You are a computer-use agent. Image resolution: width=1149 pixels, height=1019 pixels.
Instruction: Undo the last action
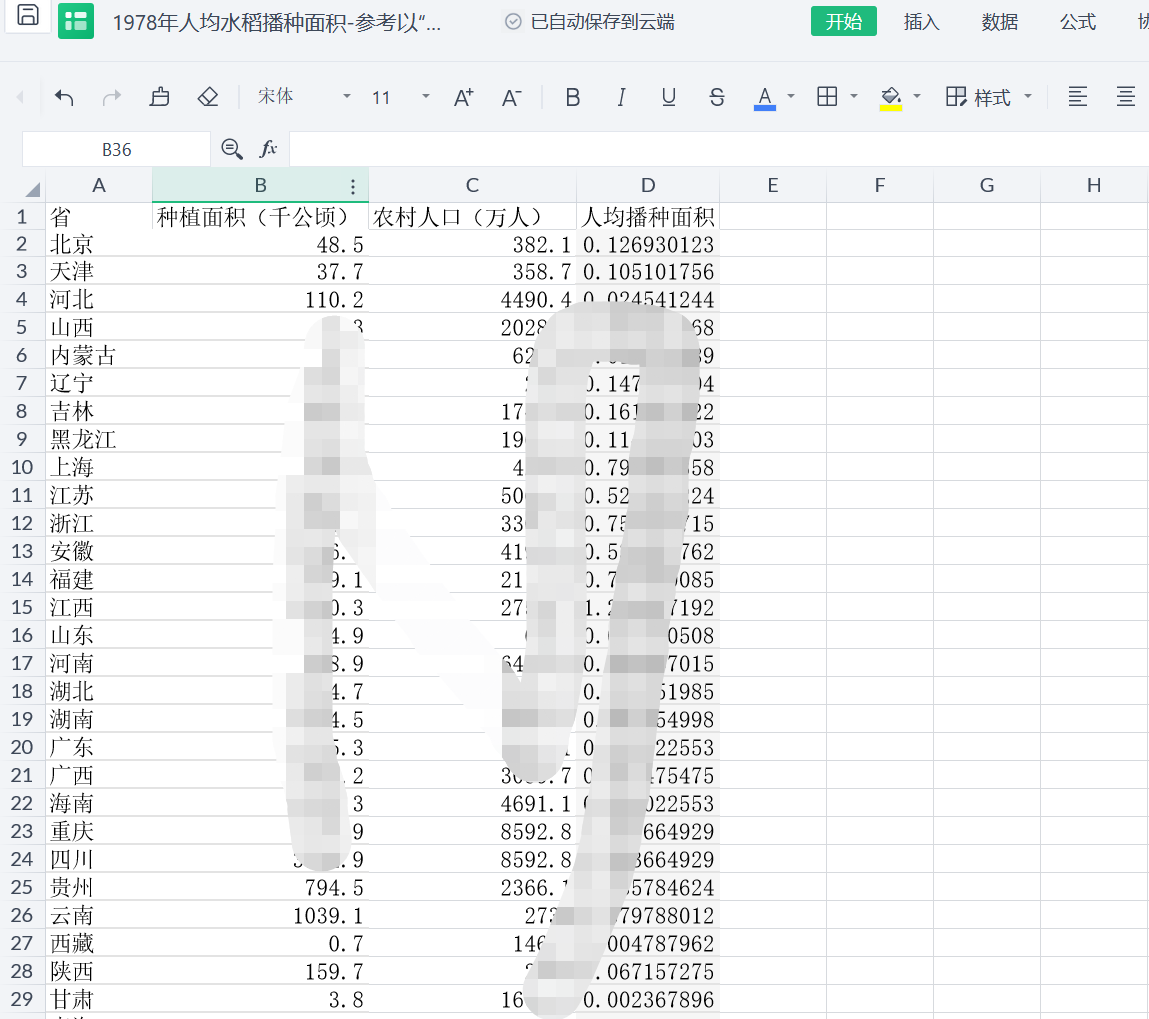coord(64,97)
